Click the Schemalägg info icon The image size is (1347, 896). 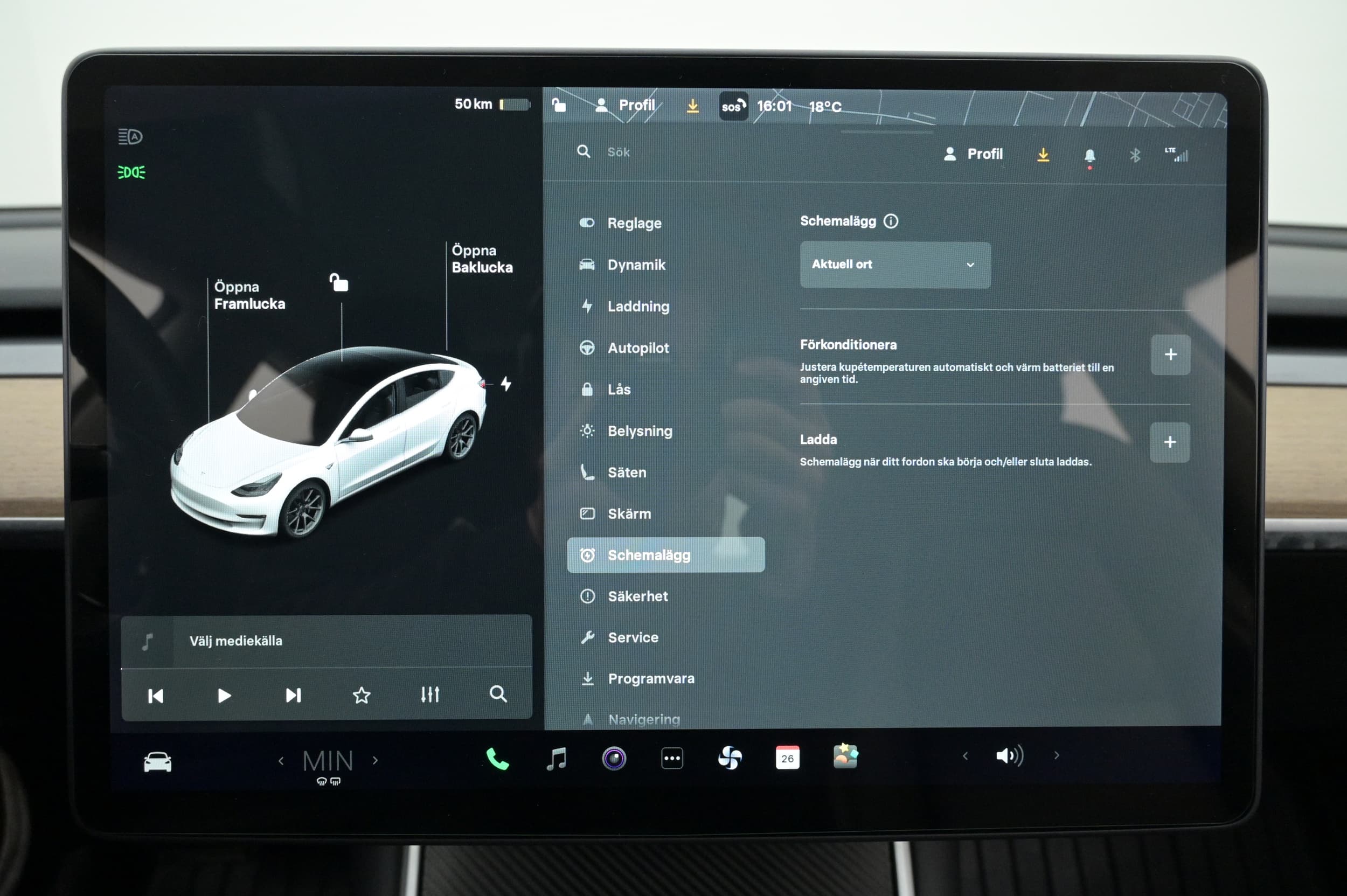click(x=891, y=221)
